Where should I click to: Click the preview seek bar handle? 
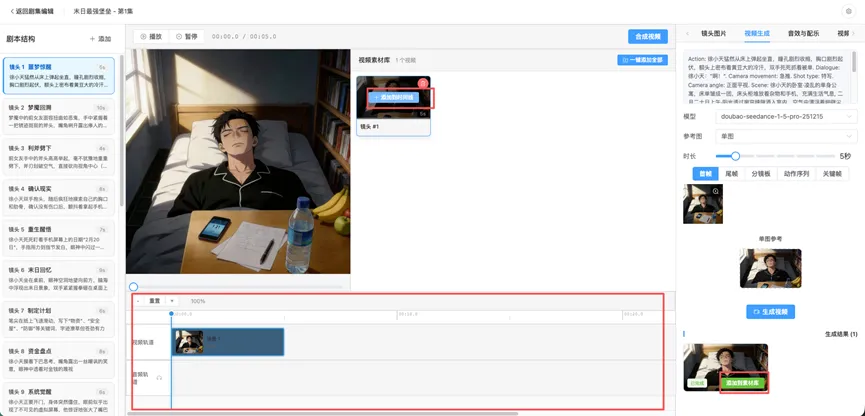click(x=133, y=287)
